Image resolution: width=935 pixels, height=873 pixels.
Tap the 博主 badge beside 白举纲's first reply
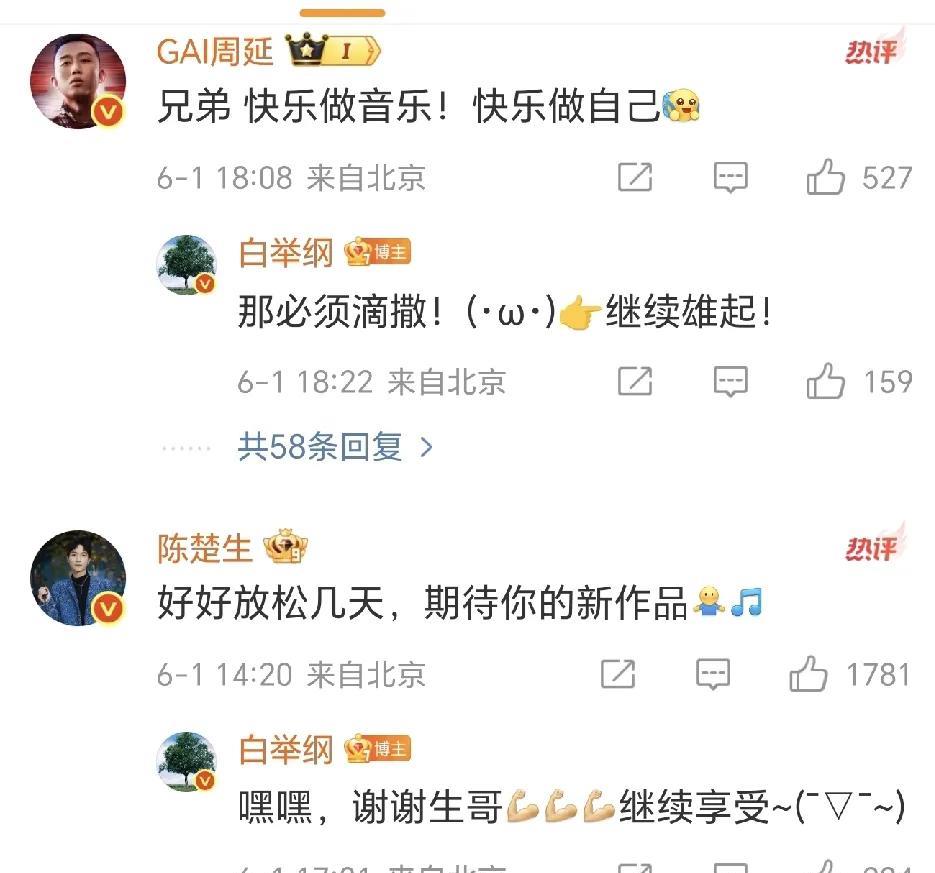pyautogui.click(x=378, y=252)
